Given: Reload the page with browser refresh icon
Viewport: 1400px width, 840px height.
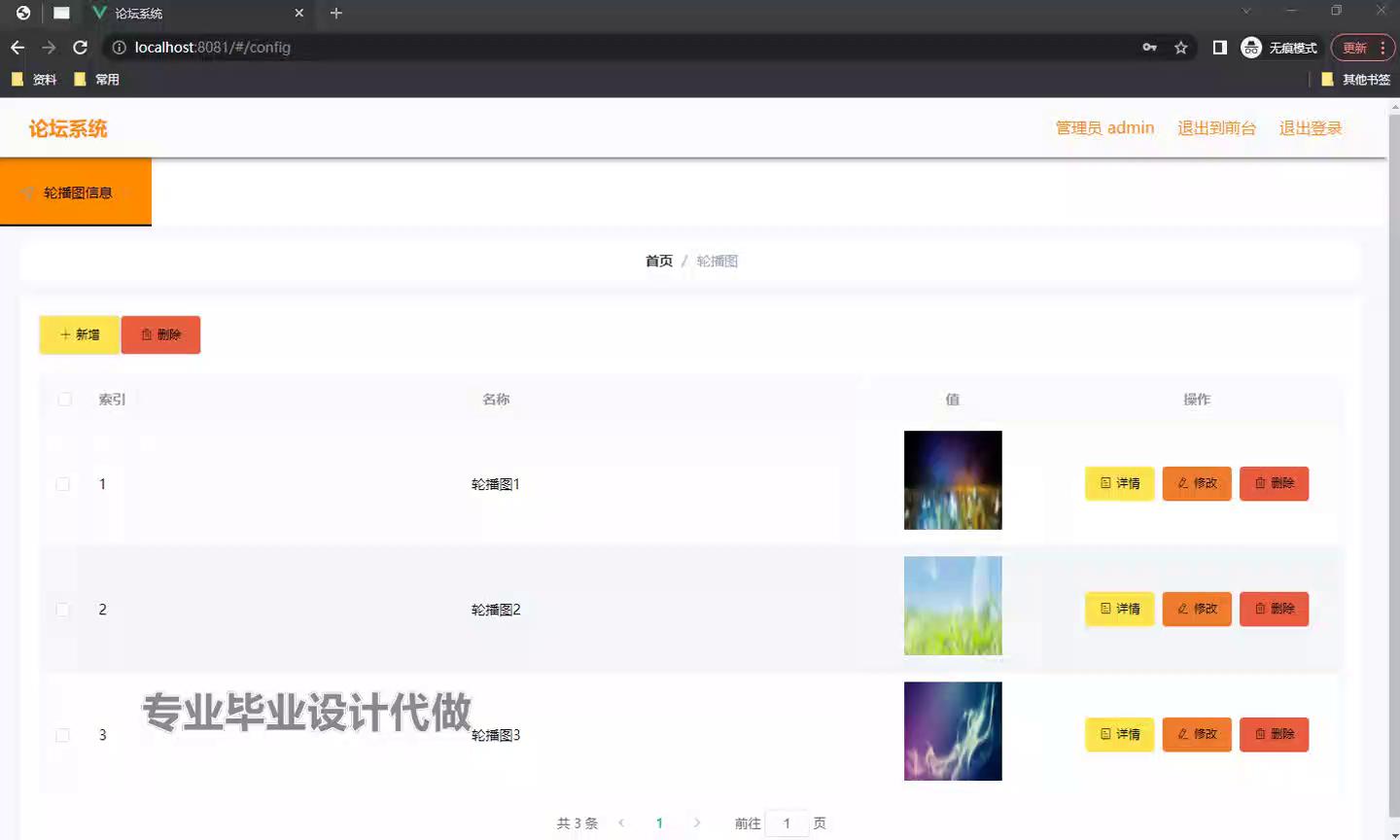Looking at the screenshot, I should tap(80, 48).
